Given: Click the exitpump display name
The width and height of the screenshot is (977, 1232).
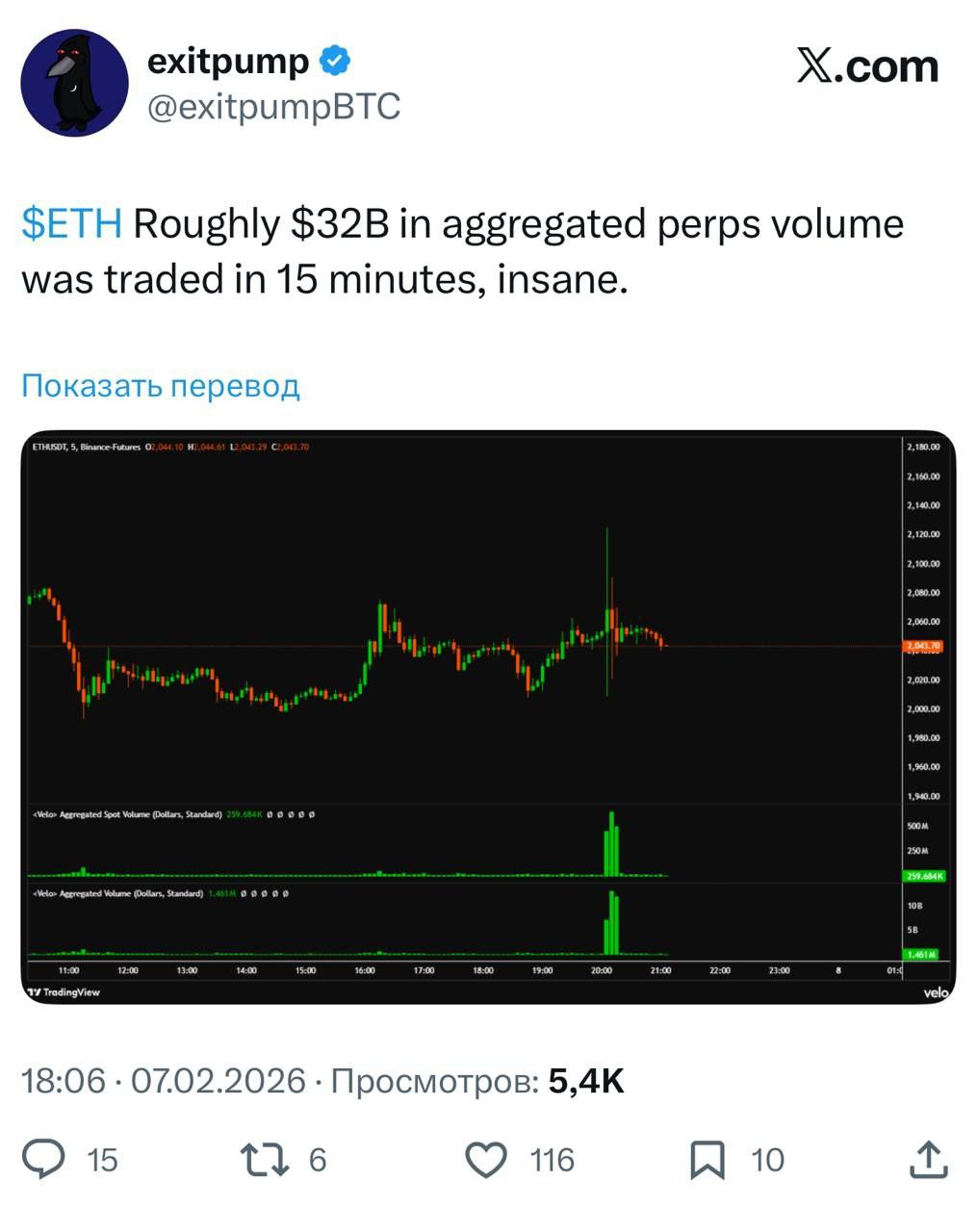Looking at the screenshot, I should coord(228,62).
